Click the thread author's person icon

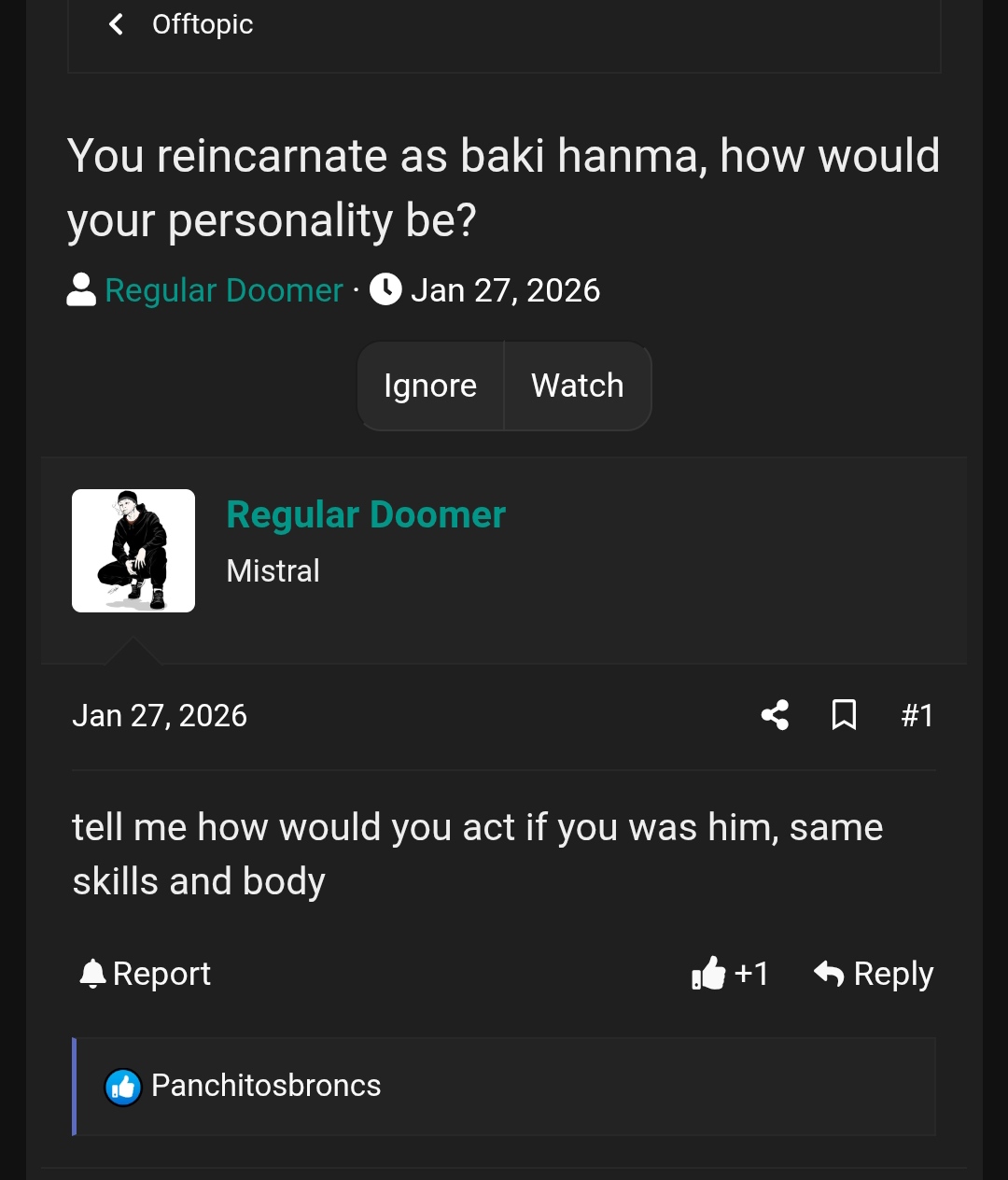(82, 290)
